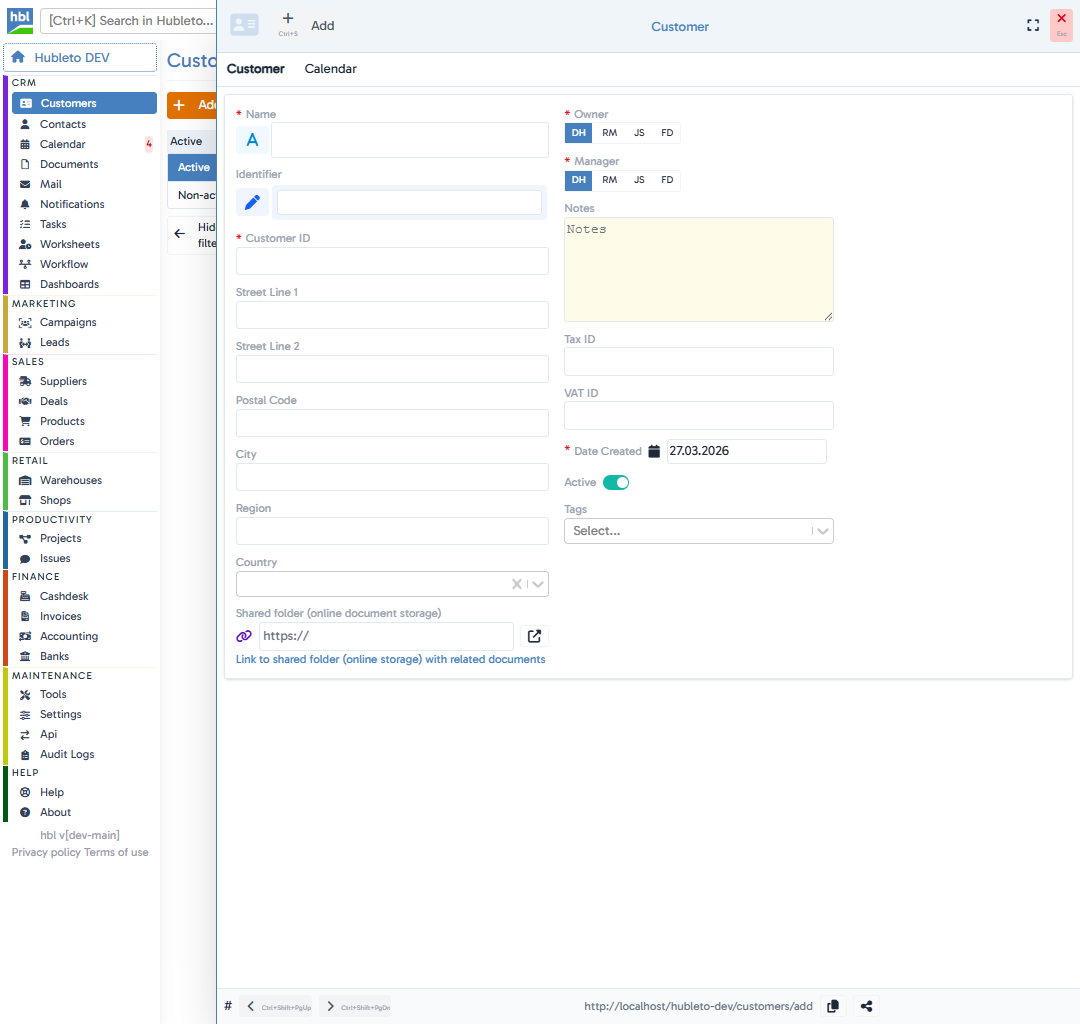Image resolution: width=1080 pixels, height=1024 pixels.
Task: Go to next record arrow
Action: tap(331, 1006)
